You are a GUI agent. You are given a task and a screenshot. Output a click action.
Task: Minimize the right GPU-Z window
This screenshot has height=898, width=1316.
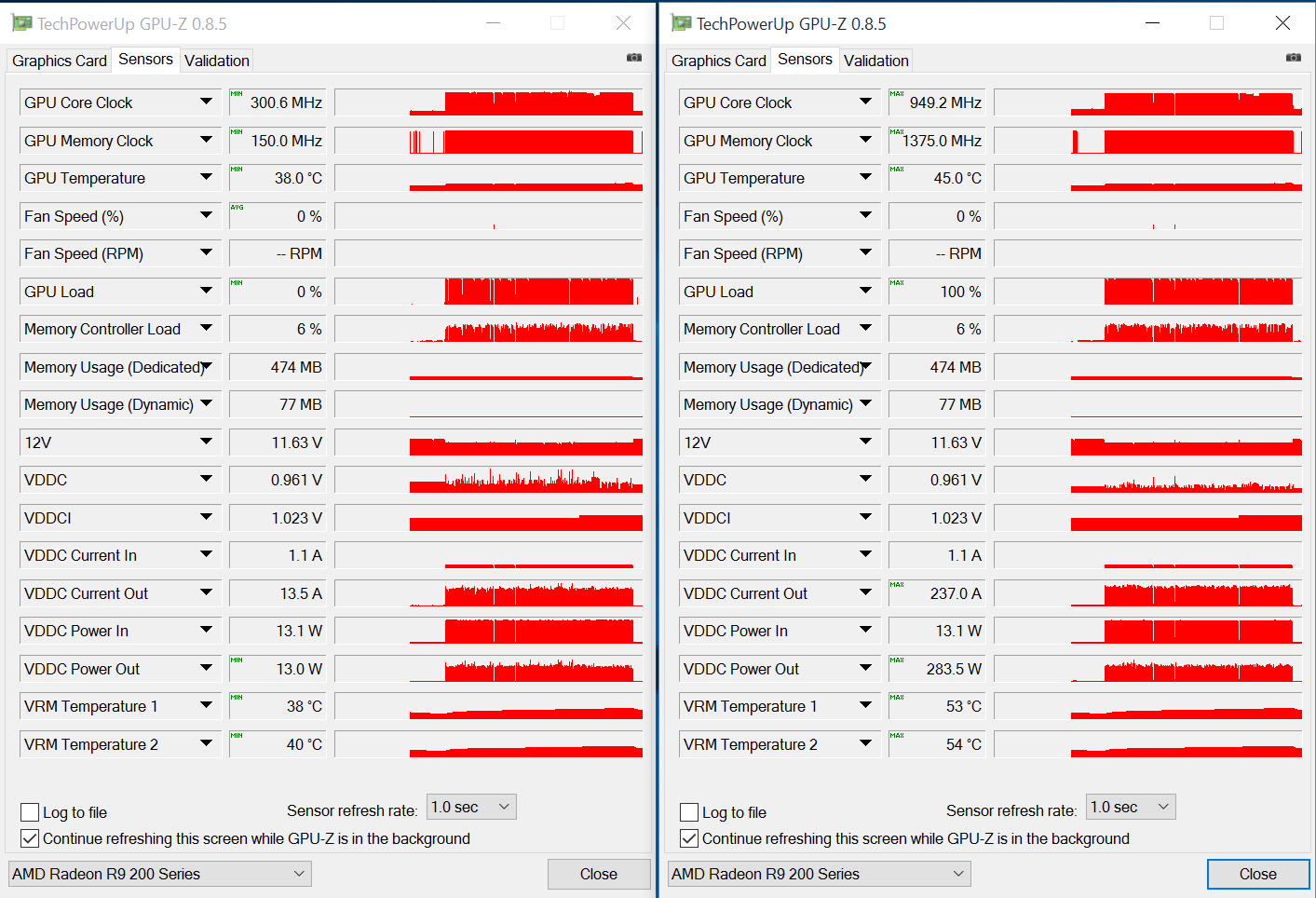(x=1152, y=23)
